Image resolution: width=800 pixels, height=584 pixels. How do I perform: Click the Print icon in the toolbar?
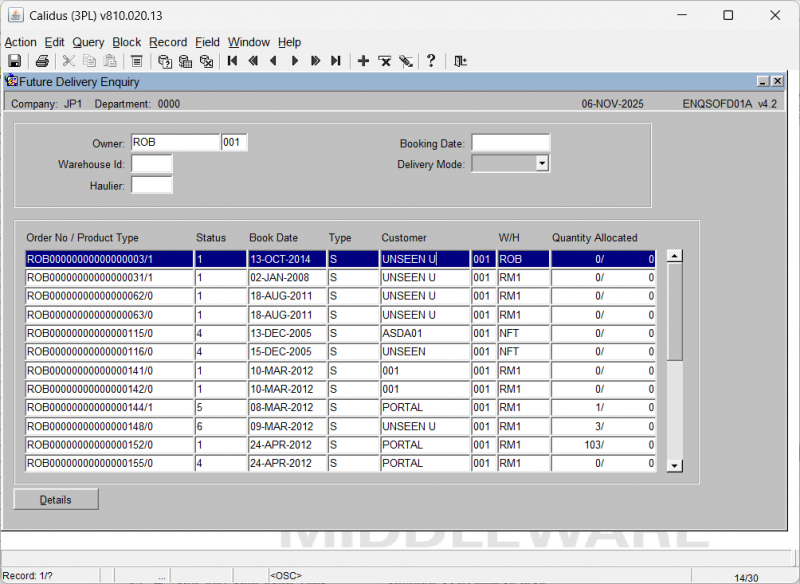[x=42, y=61]
